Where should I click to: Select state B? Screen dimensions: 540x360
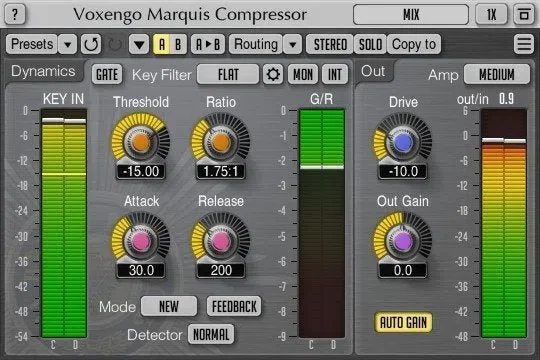[x=178, y=44]
